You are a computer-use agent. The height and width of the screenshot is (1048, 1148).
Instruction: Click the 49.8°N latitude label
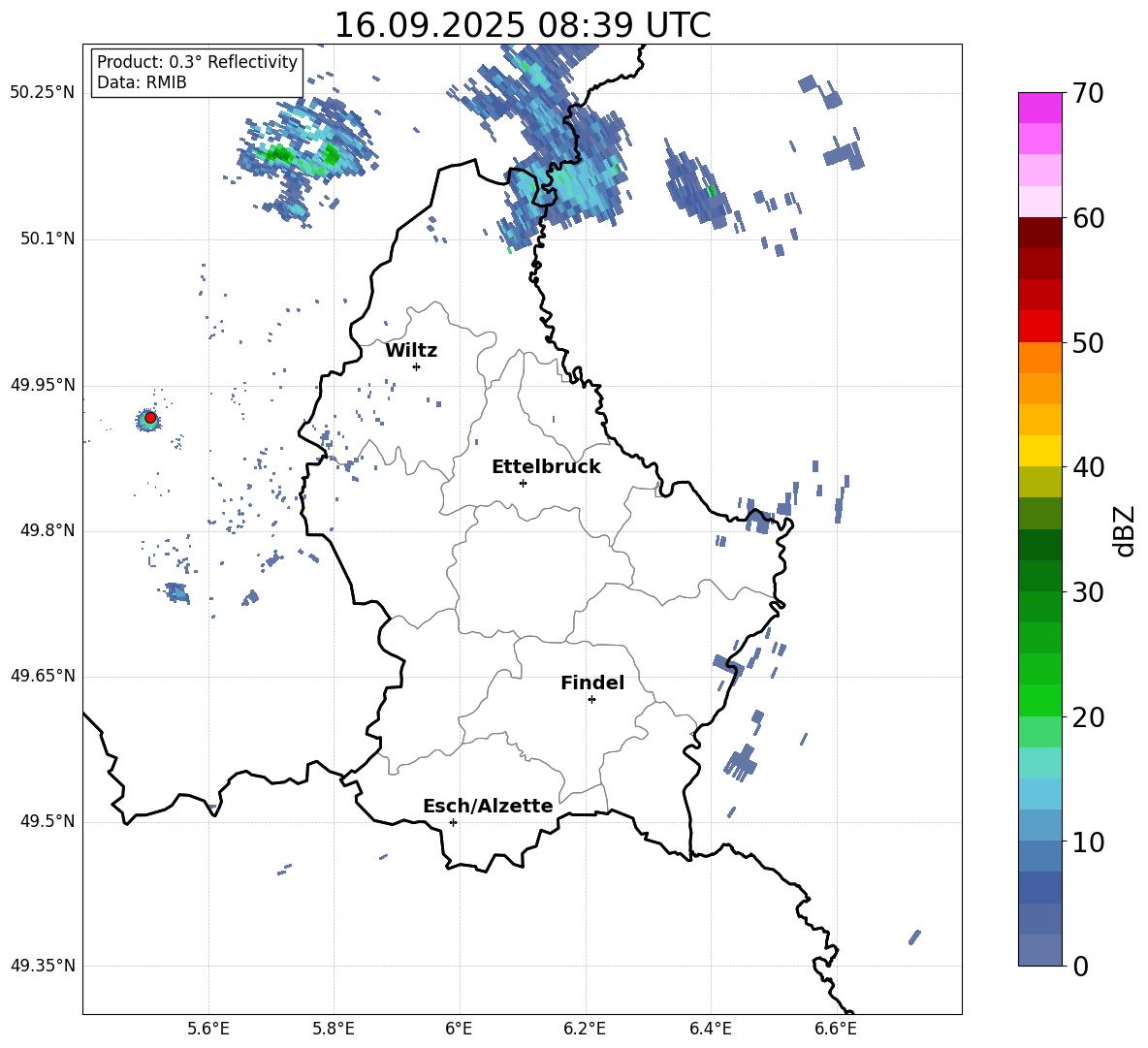pyautogui.click(x=48, y=530)
